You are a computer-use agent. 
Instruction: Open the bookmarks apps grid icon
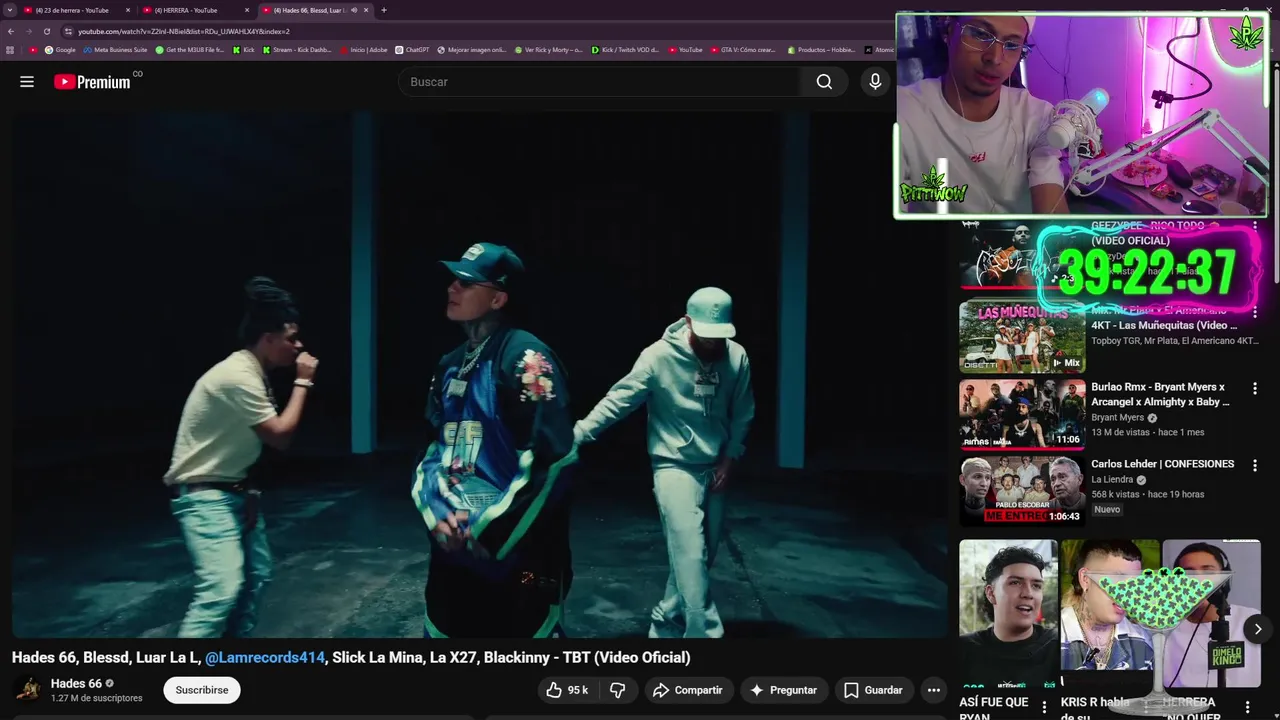tap(10, 50)
